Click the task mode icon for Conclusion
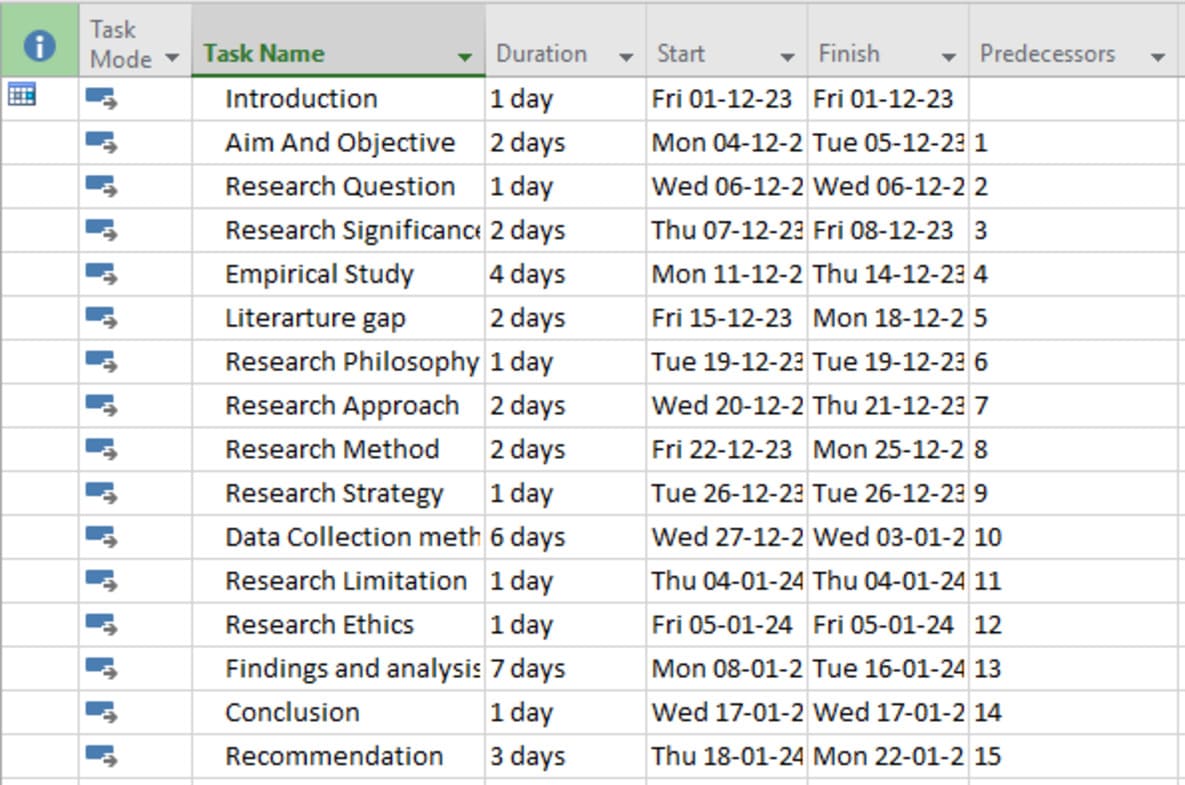 [101, 712]
